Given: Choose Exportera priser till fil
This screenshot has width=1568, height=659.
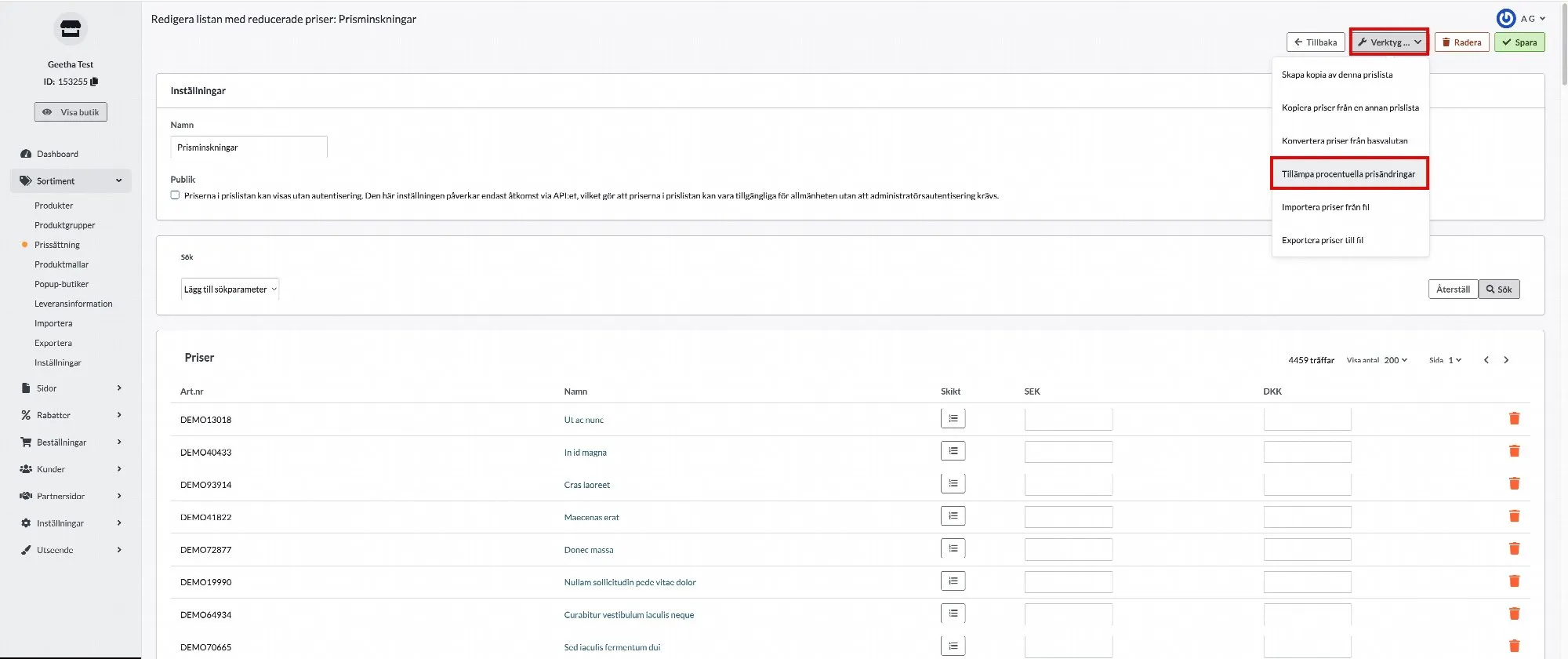Looking at the screenshot, I should [1323, 240].
